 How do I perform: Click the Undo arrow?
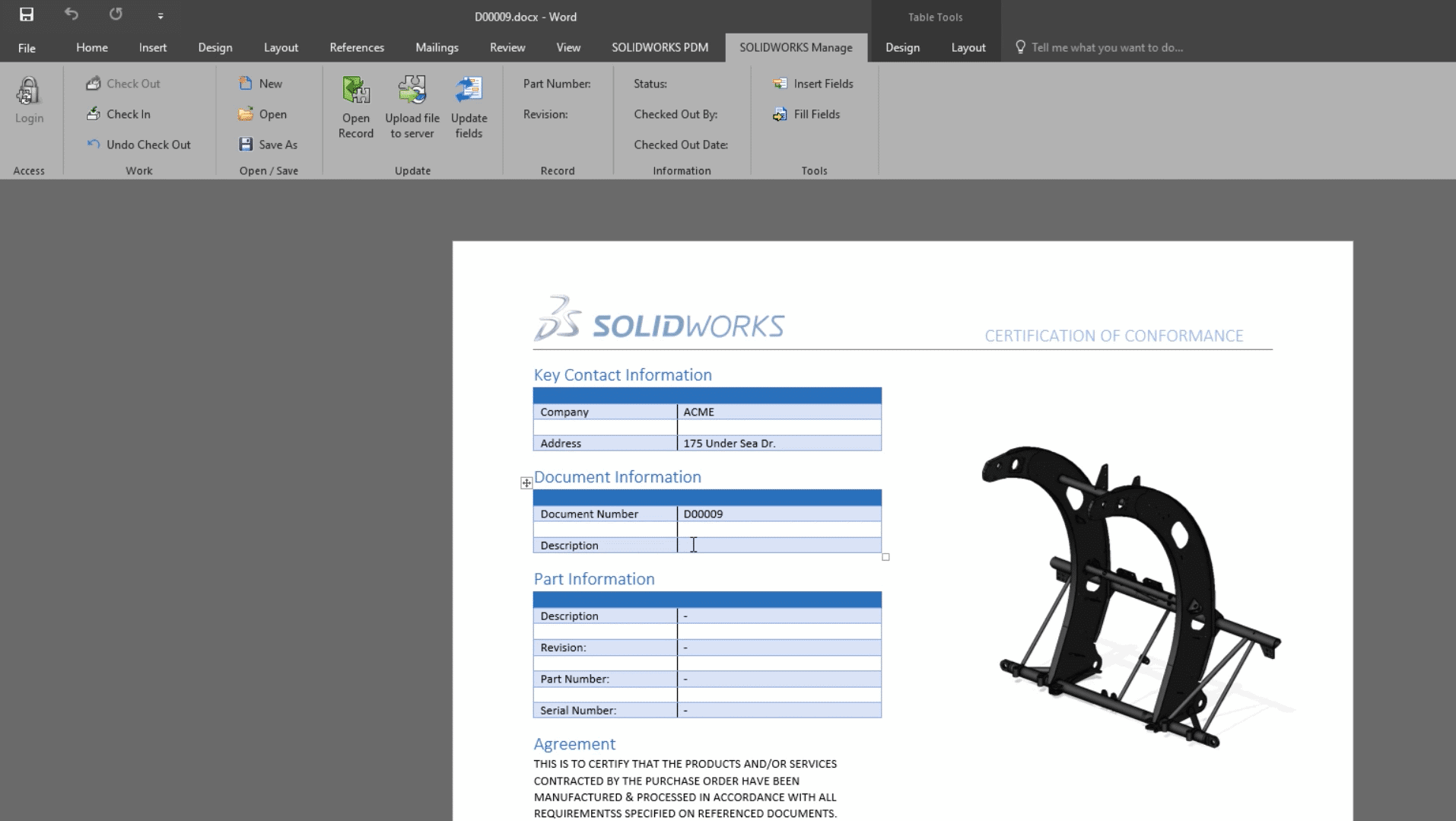(71, 14)
